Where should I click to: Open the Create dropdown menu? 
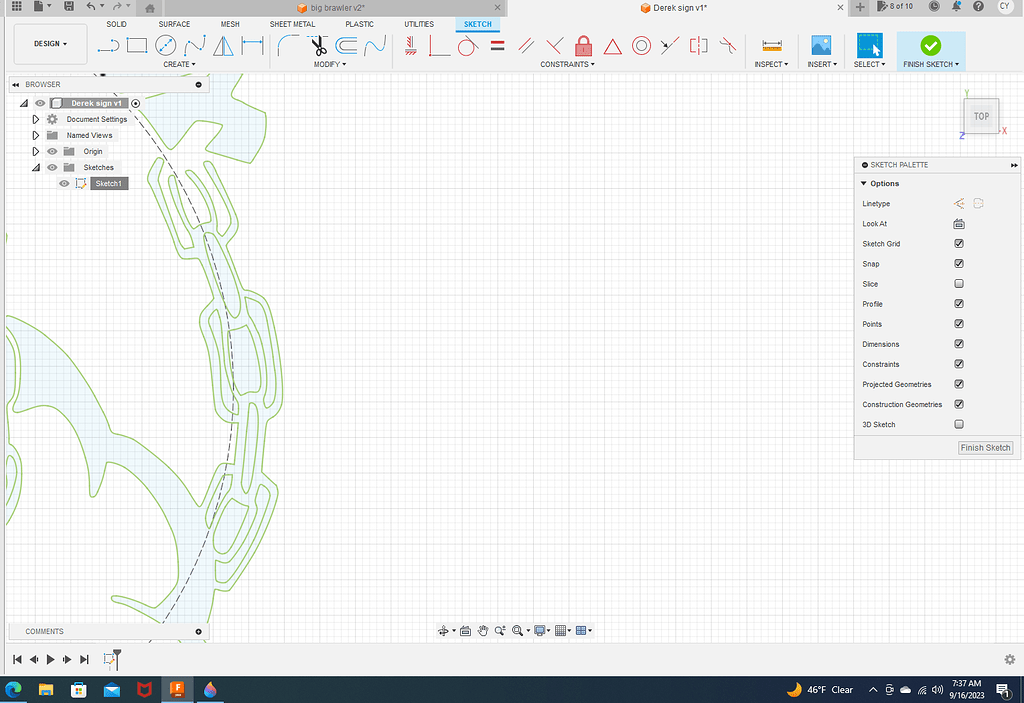(180, 64)
